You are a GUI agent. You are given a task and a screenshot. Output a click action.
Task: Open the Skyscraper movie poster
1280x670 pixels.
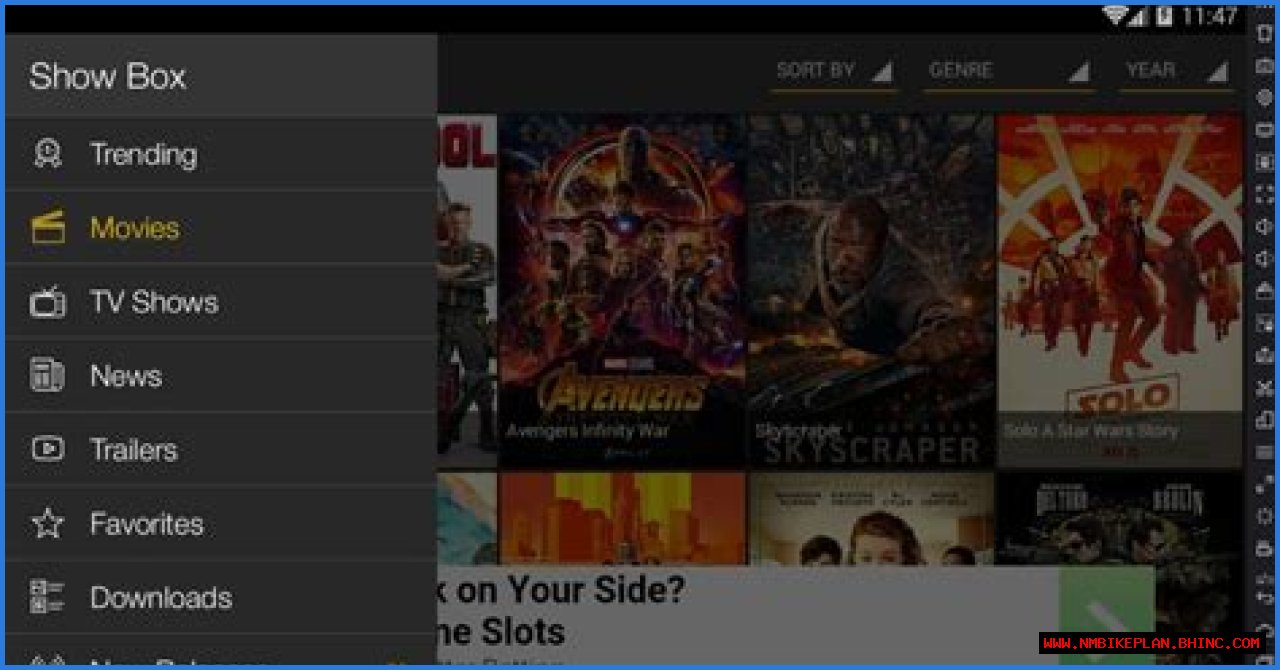[x=871, y=290]
